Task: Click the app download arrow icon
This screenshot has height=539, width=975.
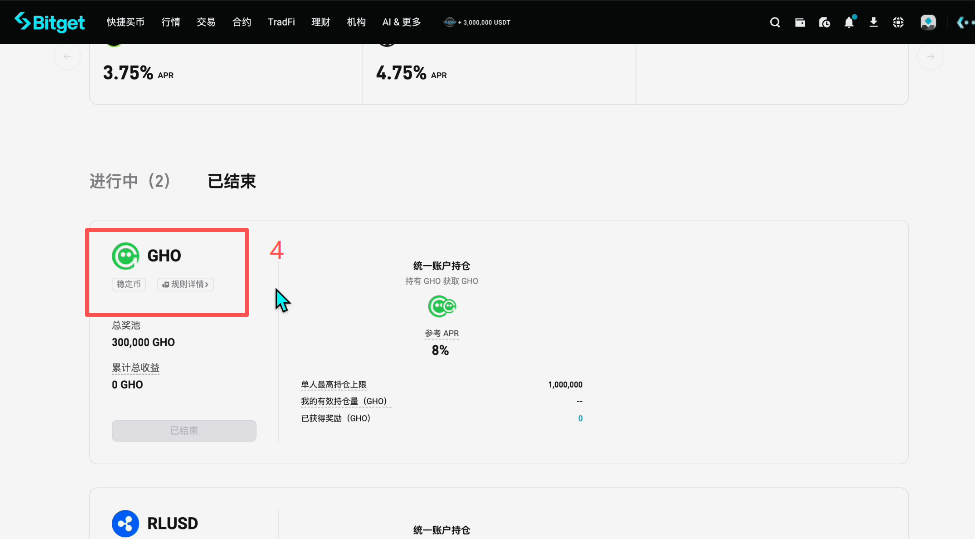Action: [874, 22]
